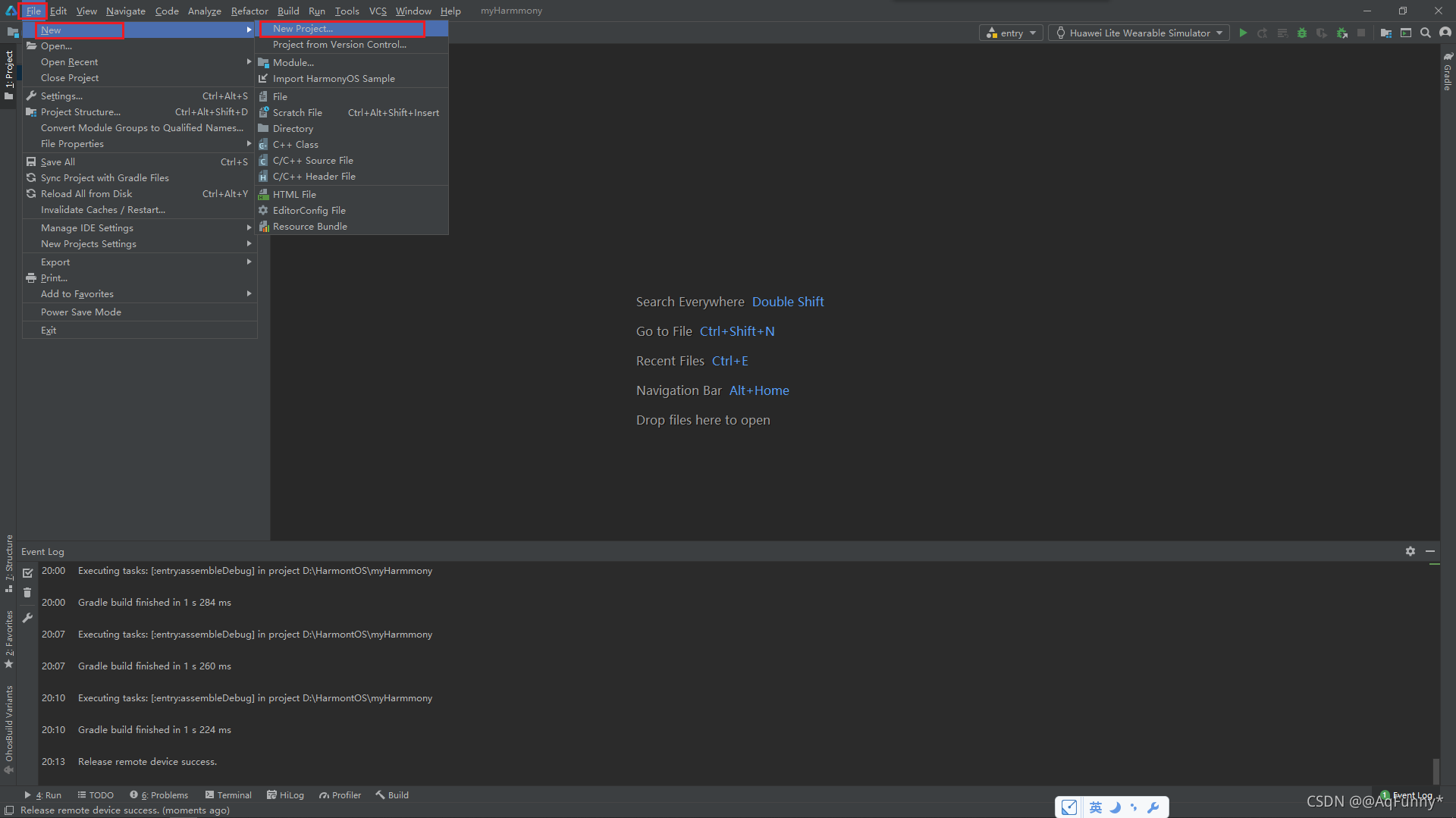Image resolution: width=1456 pixels, height=818 pixels.
Task: Clear the Event Log with trash icon
Action: coord(27,593)
